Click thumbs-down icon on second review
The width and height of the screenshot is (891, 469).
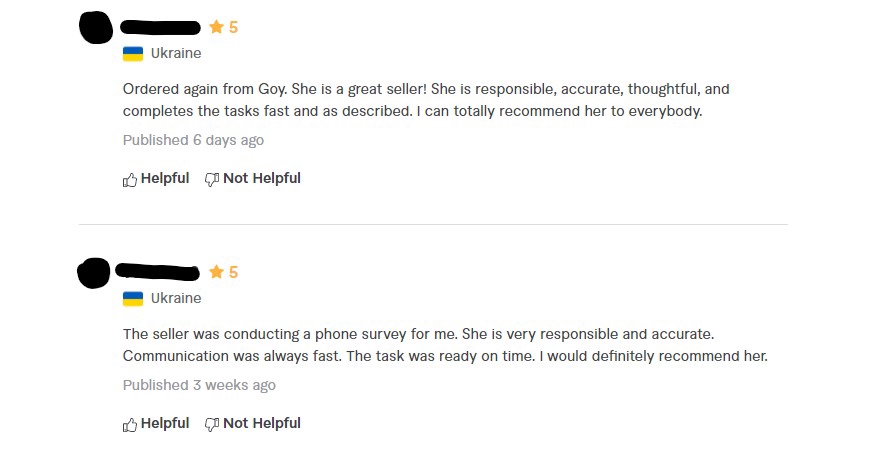point(212,425)
